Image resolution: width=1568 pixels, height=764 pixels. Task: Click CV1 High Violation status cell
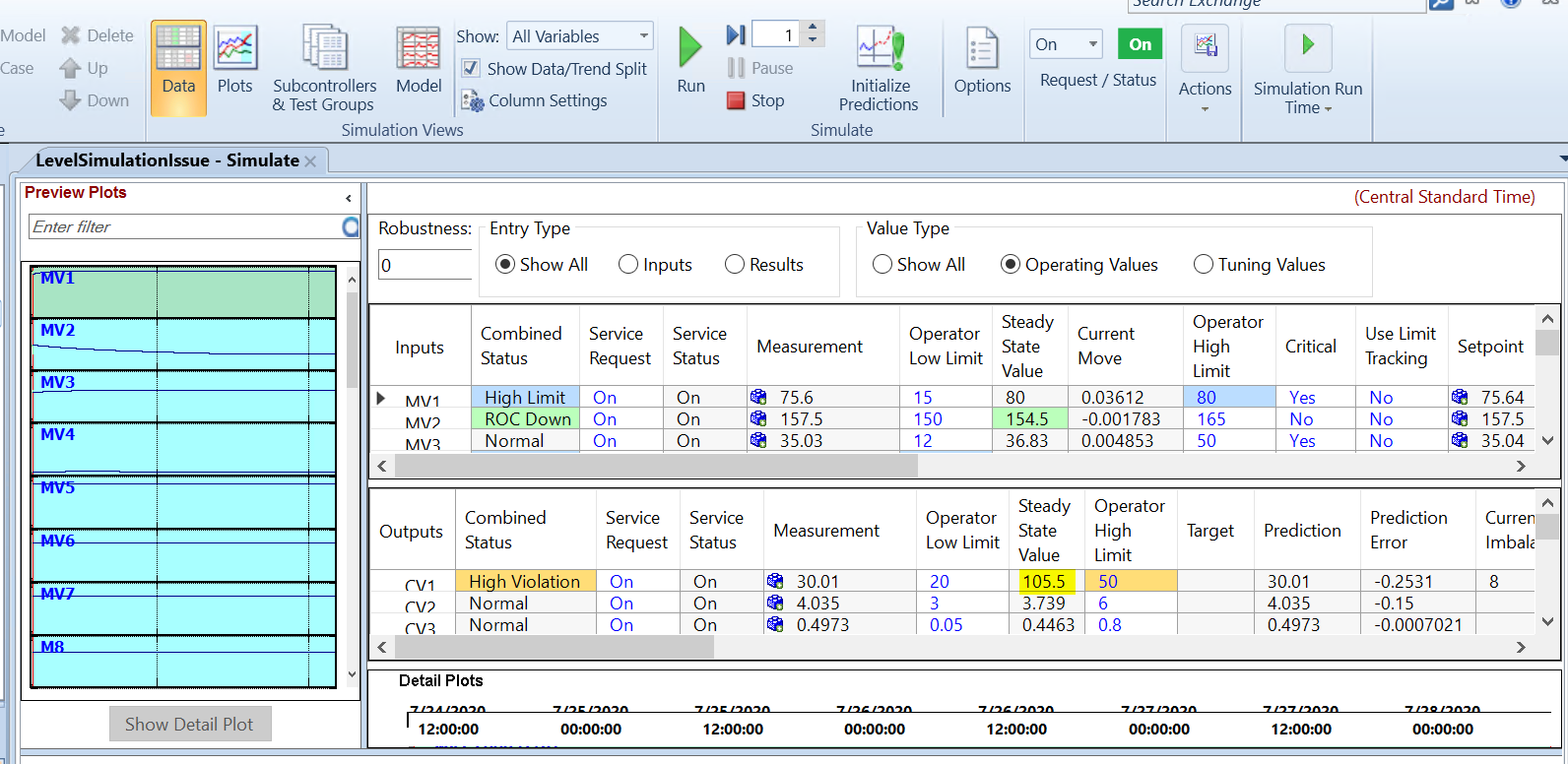click(x=525, y=581)
